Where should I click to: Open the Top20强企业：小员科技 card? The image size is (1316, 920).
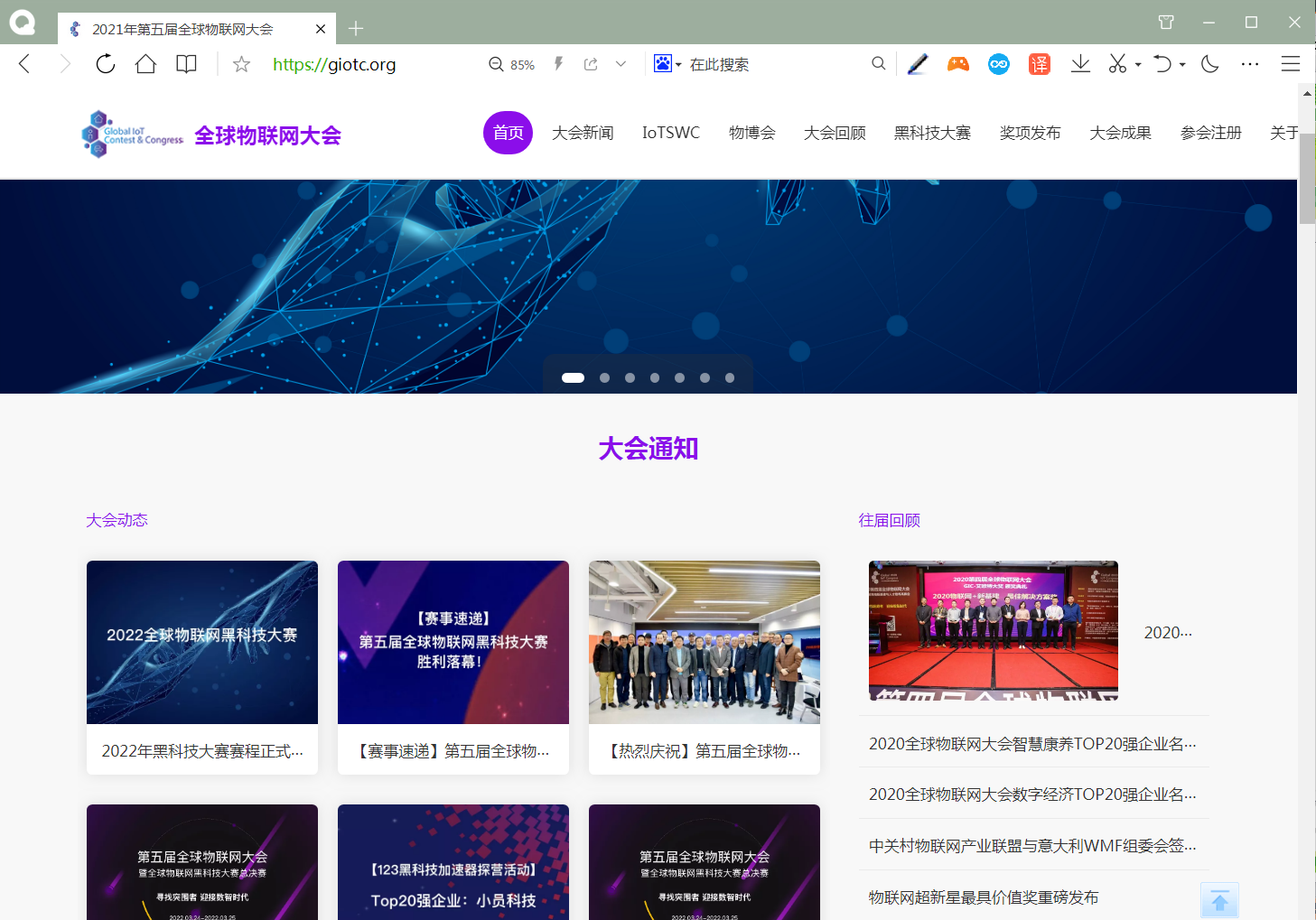(453, 862)
